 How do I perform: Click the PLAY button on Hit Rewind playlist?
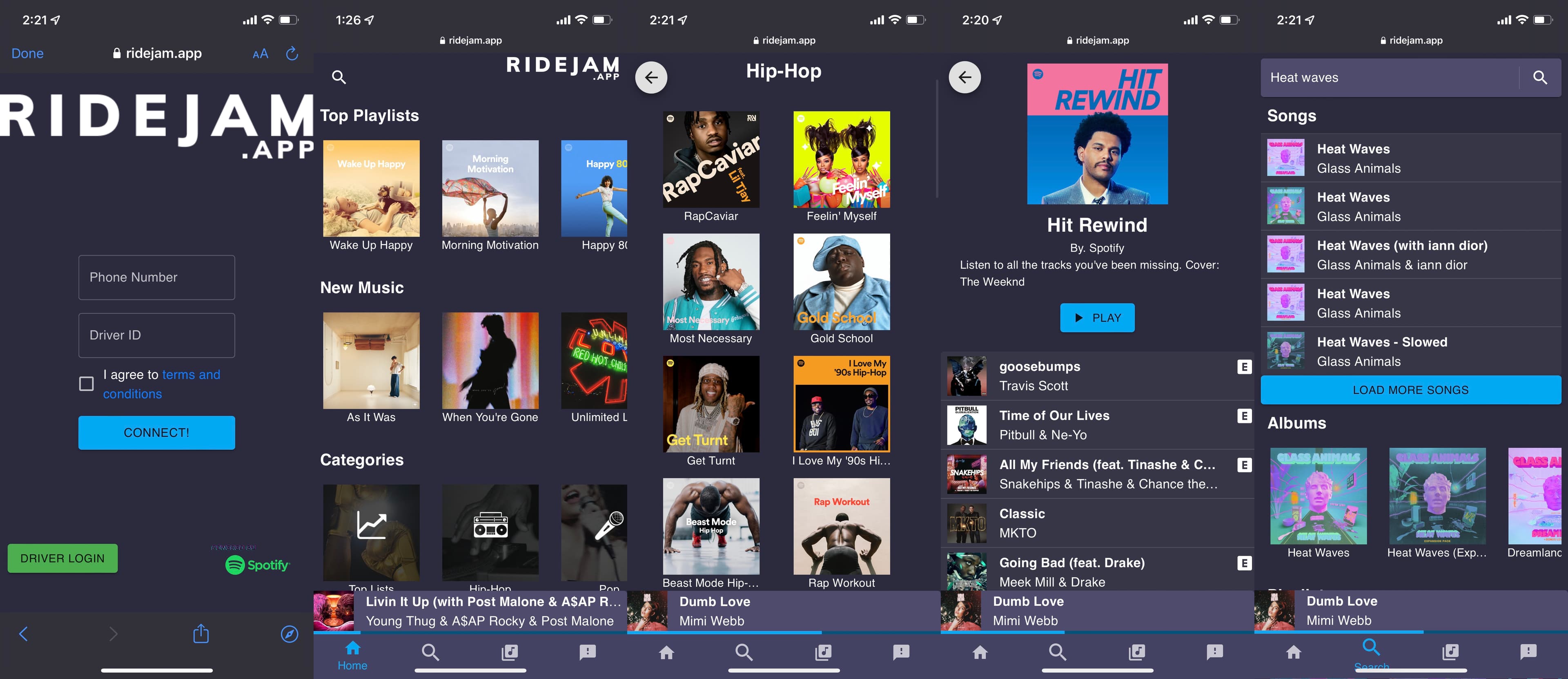pyautogui.click(x=1098, y=317)
